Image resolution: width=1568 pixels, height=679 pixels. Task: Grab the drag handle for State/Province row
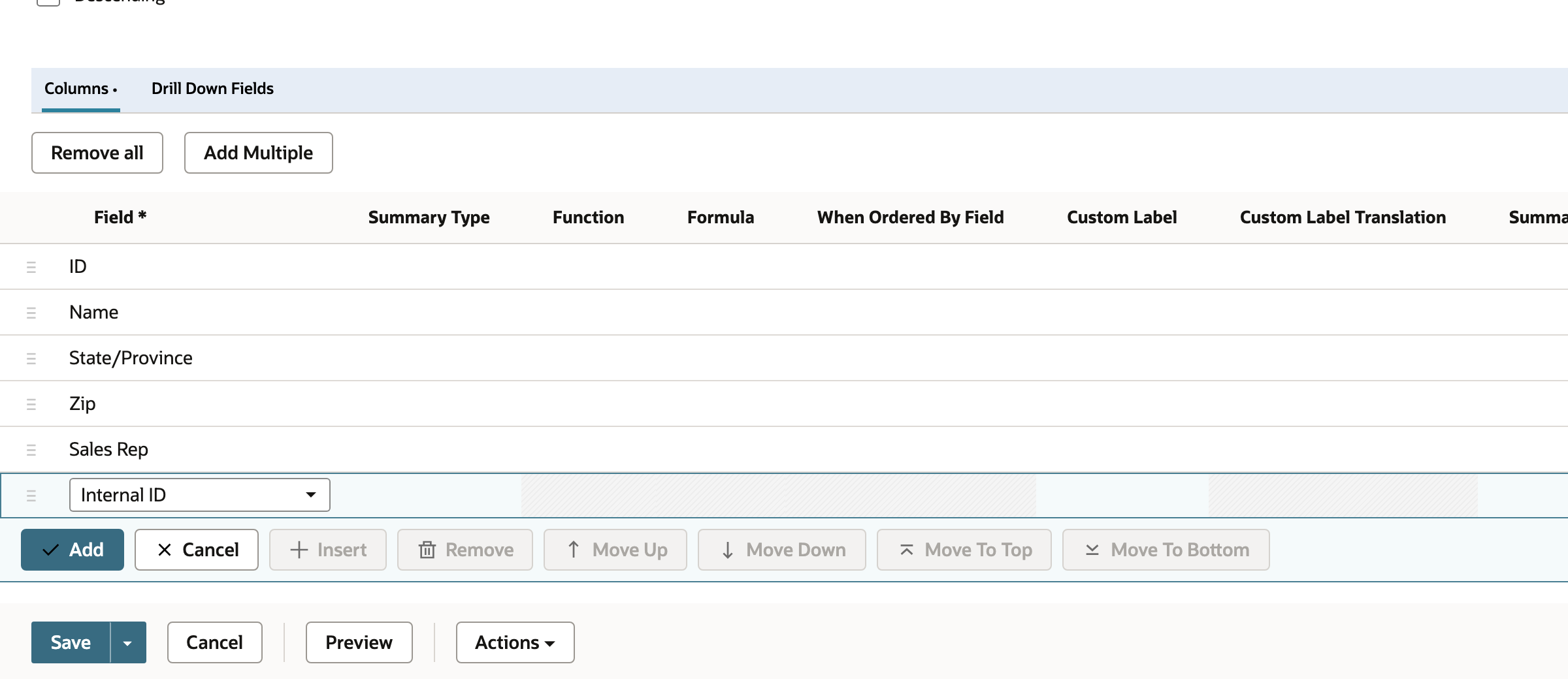pos(31,358)
